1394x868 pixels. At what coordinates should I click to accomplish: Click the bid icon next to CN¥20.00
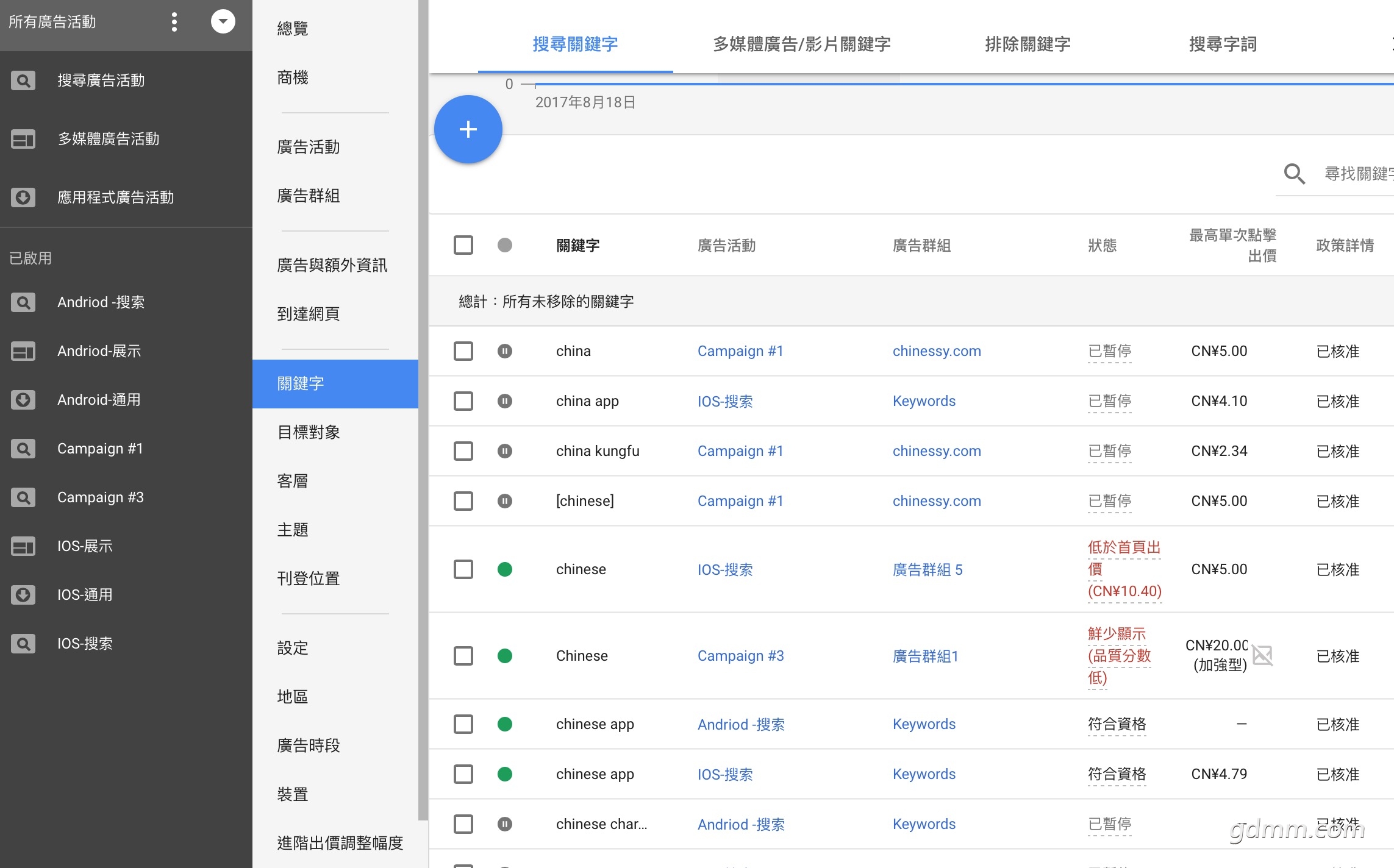pos(1262,656)
